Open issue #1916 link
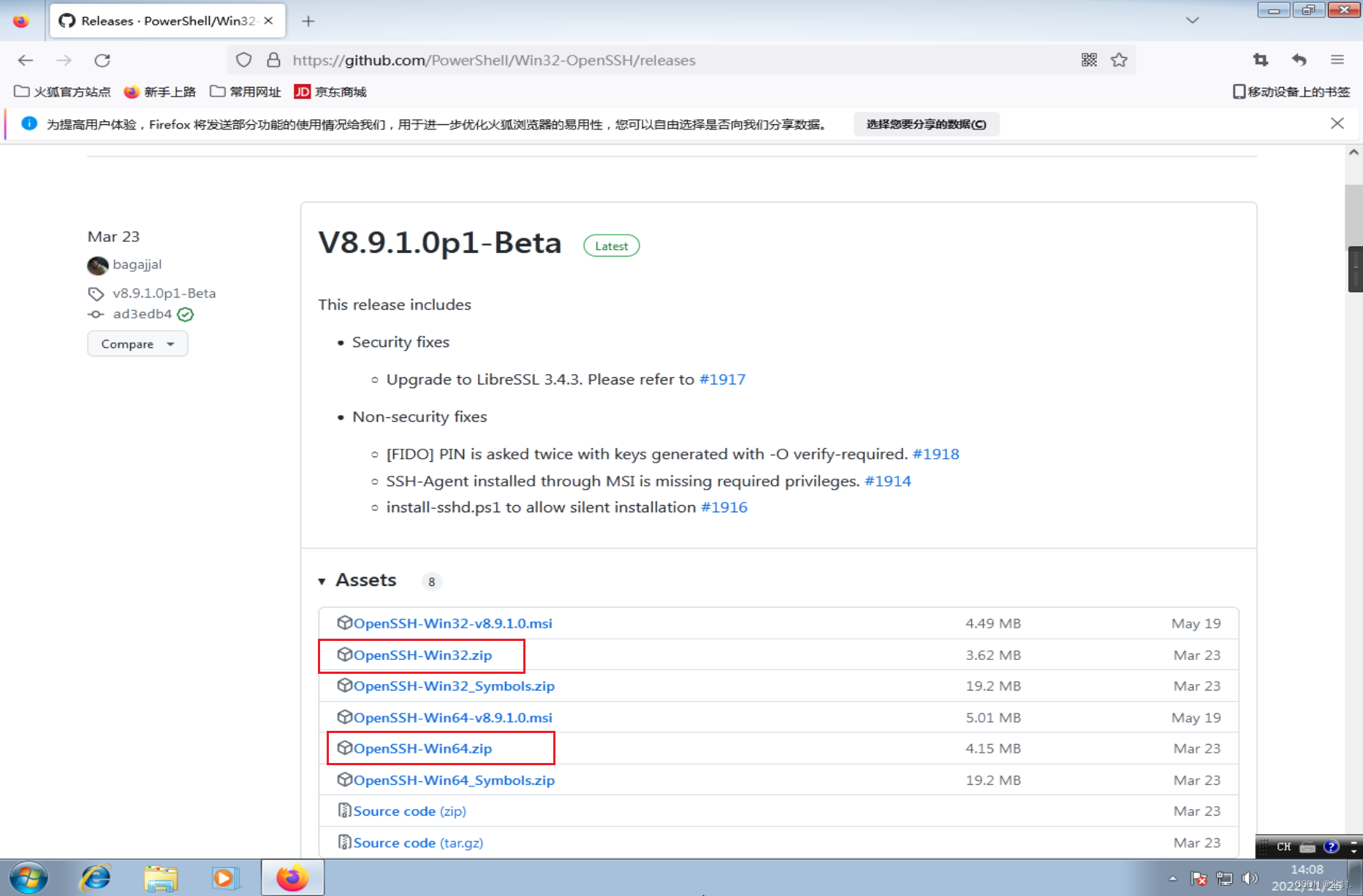This screenshot has width=1363, height=896. pyautogui.click(x=724, y=507)
